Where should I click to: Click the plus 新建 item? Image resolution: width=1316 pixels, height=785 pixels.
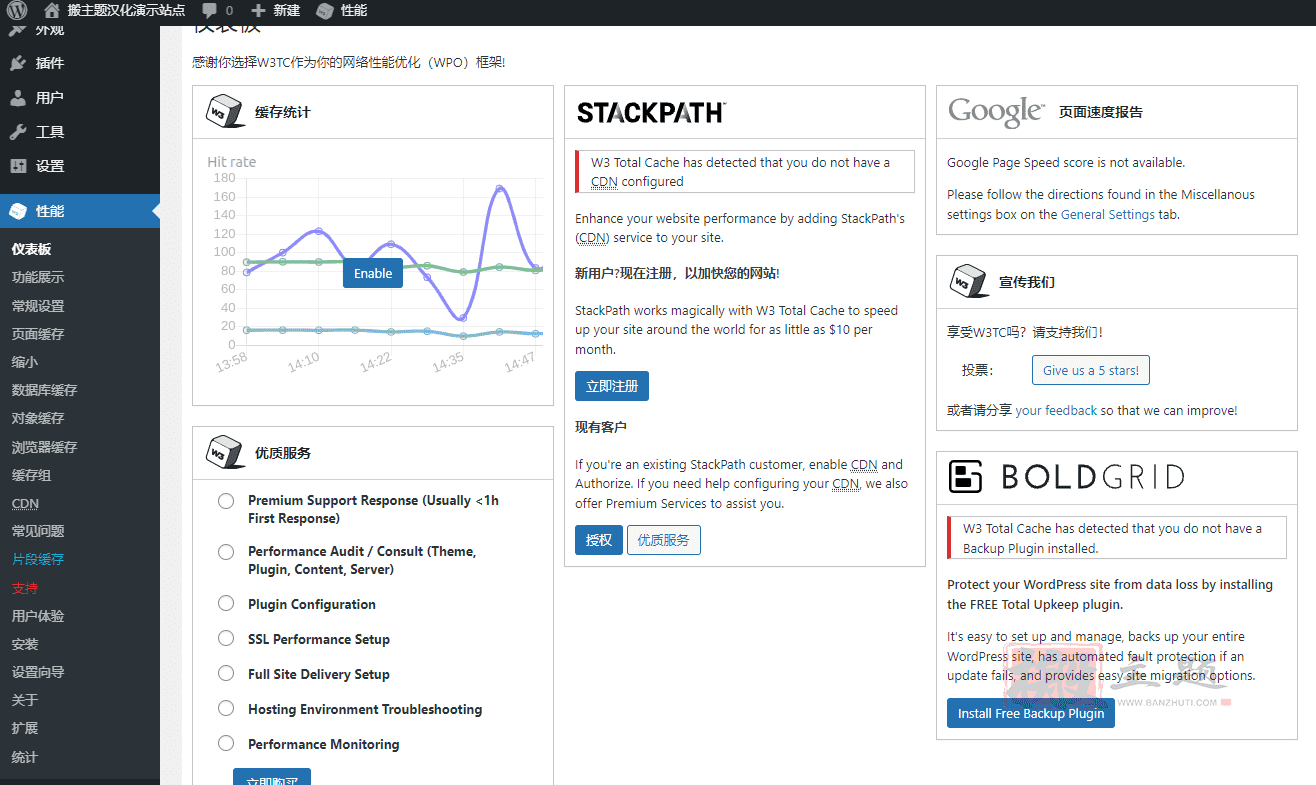click(x=275, y=11)
